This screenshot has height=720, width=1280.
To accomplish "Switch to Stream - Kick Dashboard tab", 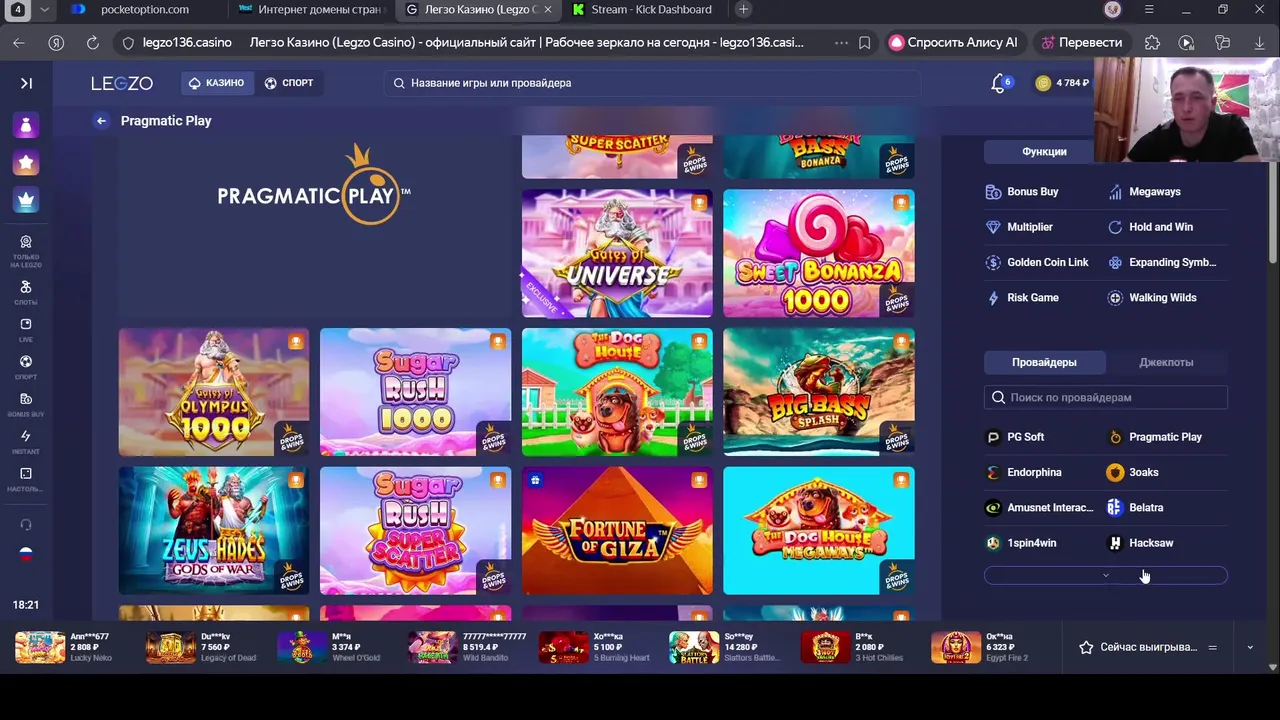I will pyautogui.click(x=641, y=10).
